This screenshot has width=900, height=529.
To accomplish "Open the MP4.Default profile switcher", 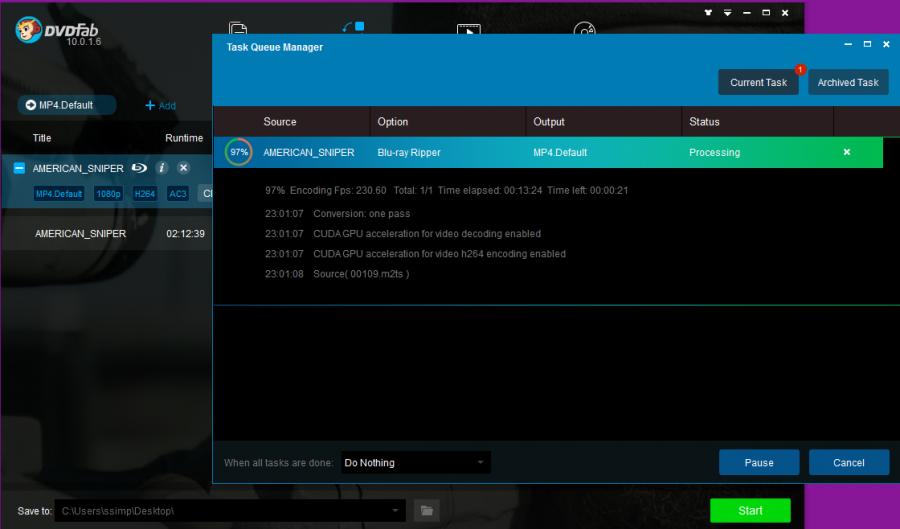I will click(x=67, y=105).
